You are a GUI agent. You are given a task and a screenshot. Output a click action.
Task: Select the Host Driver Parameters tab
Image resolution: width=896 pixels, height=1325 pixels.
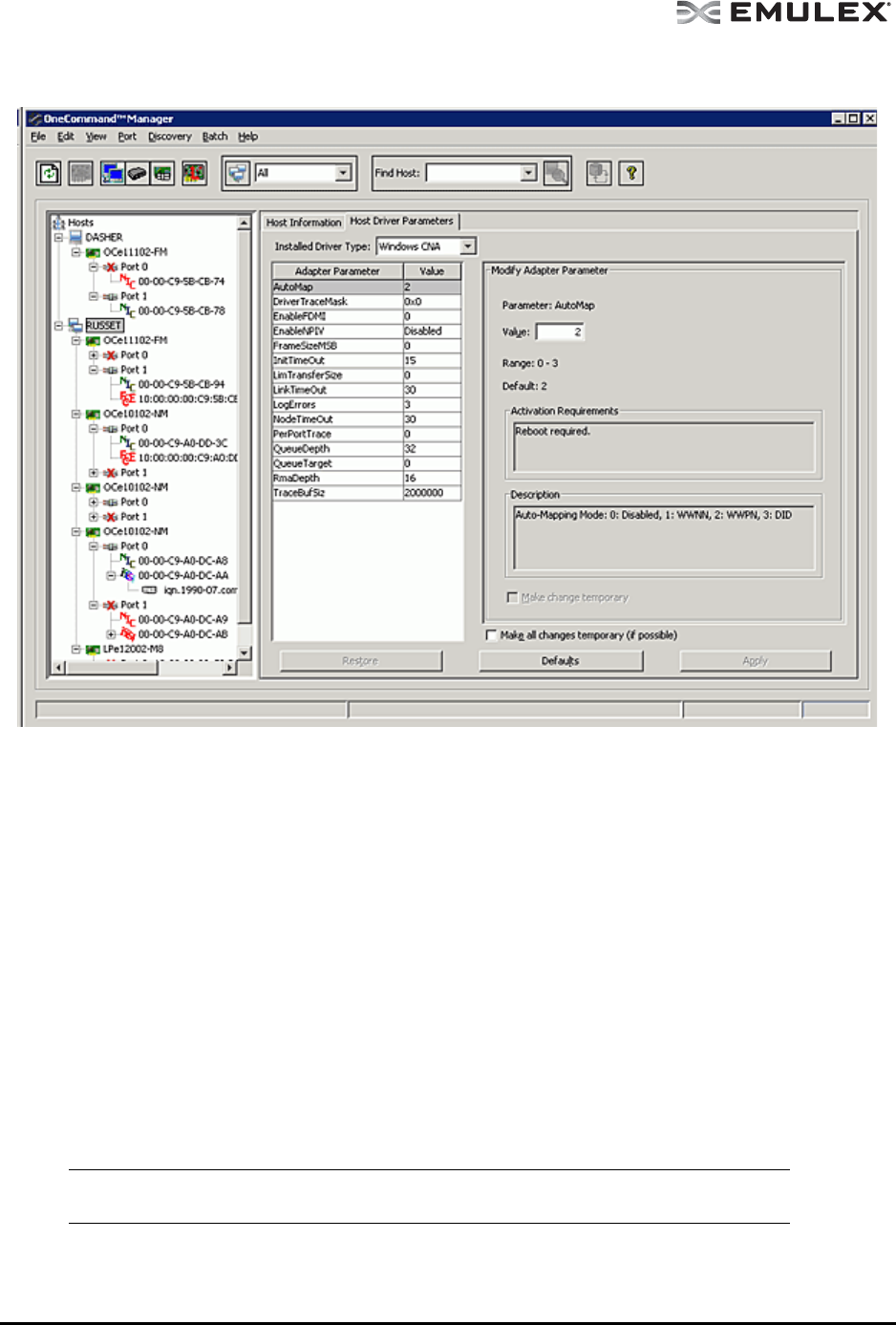(x=402, y=221)
